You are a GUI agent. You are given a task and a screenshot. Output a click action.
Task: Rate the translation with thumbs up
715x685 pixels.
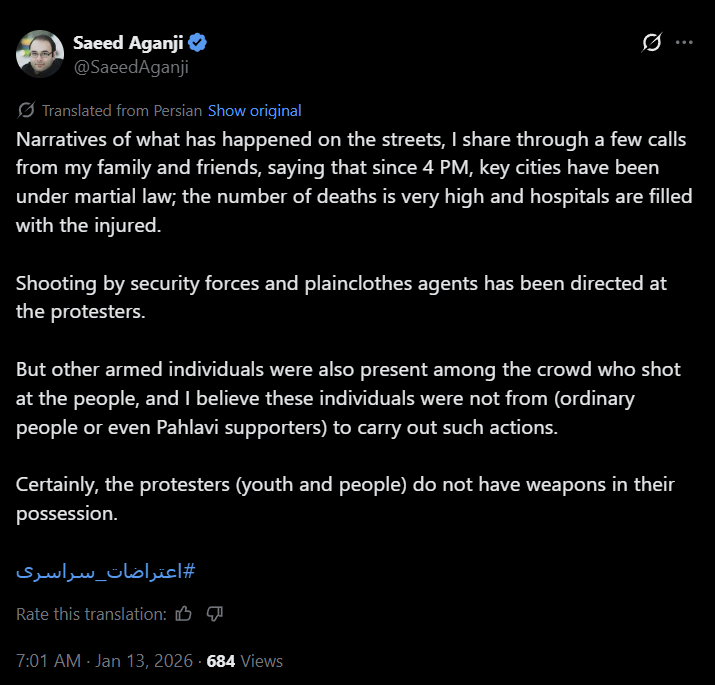click(x=183, y=613)
